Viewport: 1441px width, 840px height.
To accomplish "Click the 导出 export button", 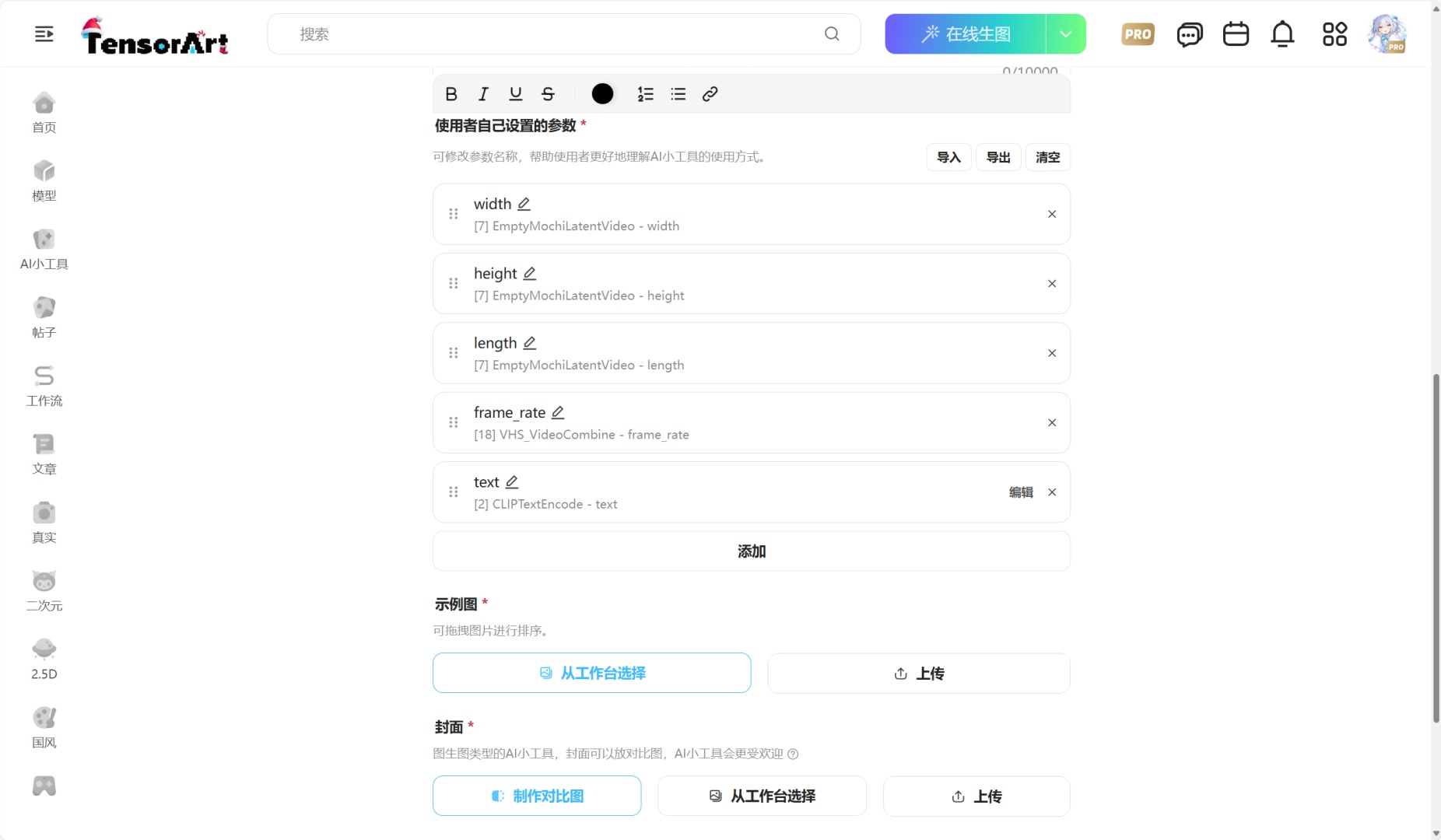I will (998, 157).
